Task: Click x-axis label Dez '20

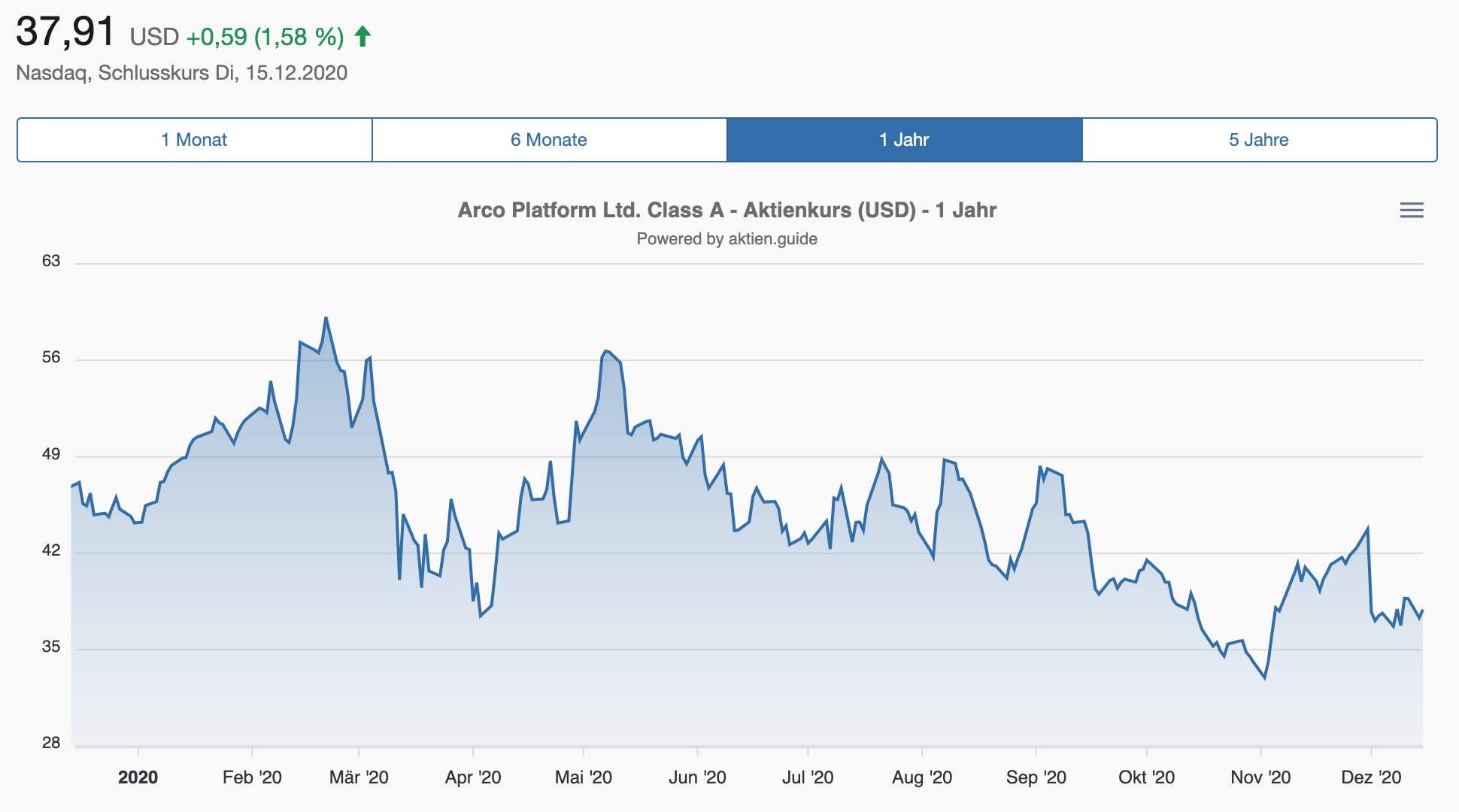Action: coord(1371,777)
